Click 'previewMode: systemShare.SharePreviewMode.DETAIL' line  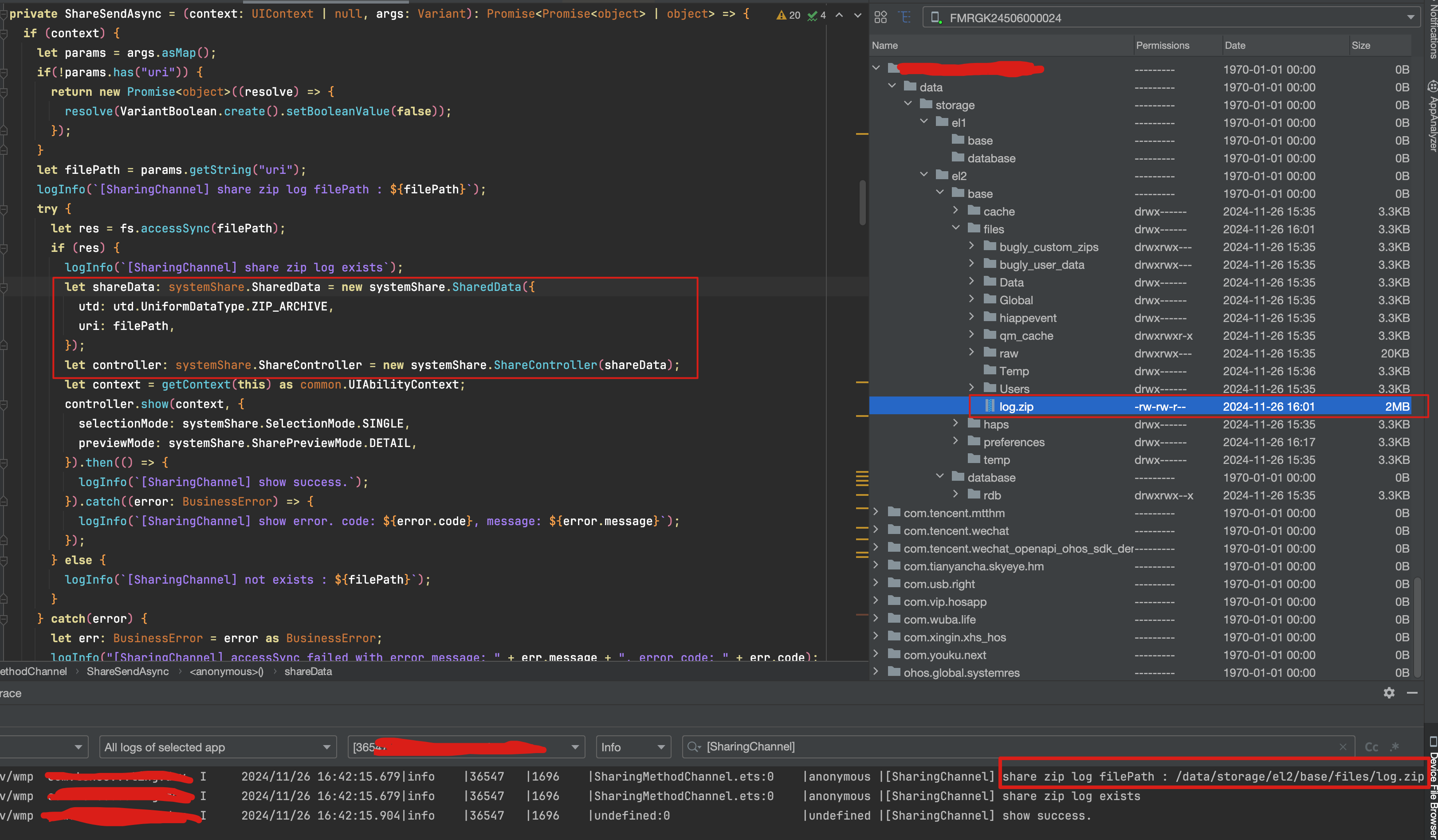pos(248,443)
